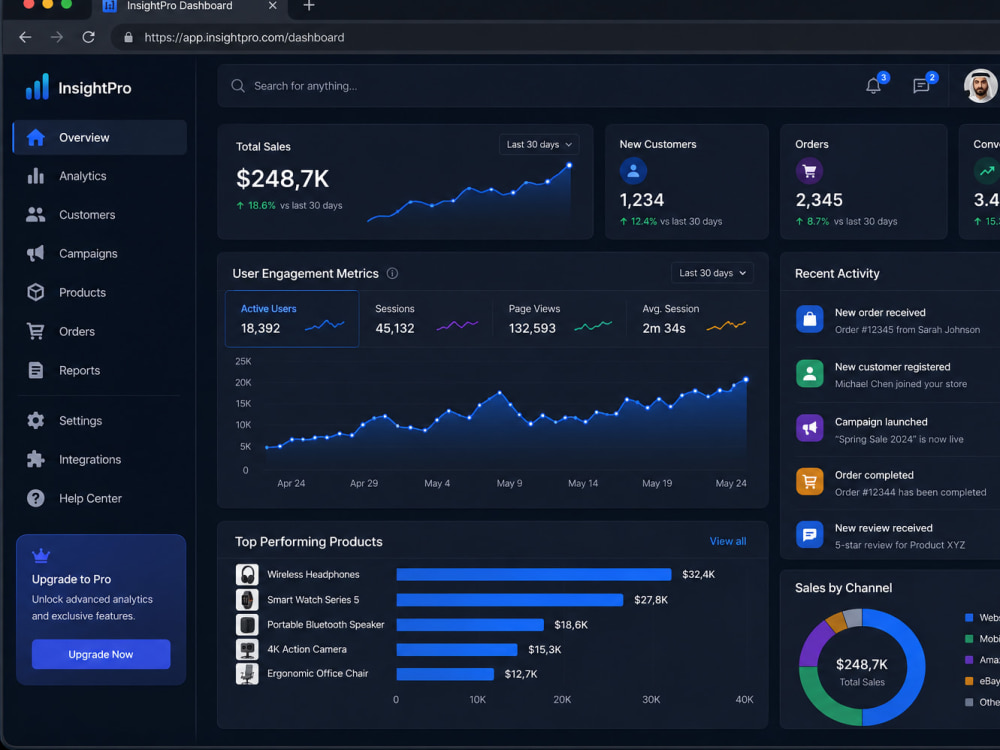Click the Orders card cart icon

click(x=809, y=171)
